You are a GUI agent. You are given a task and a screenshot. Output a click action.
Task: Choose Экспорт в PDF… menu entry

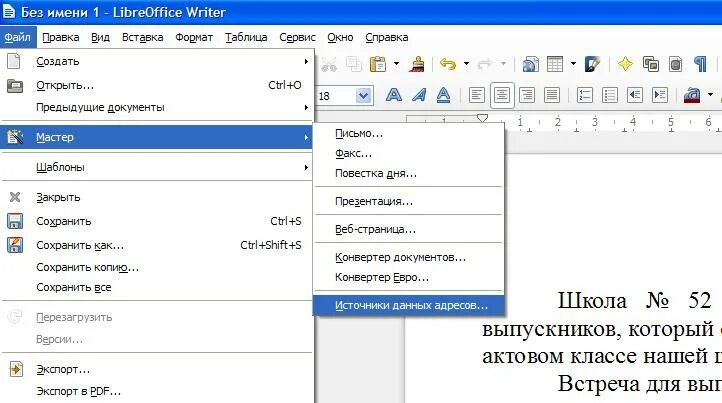[x=157, y=391]
